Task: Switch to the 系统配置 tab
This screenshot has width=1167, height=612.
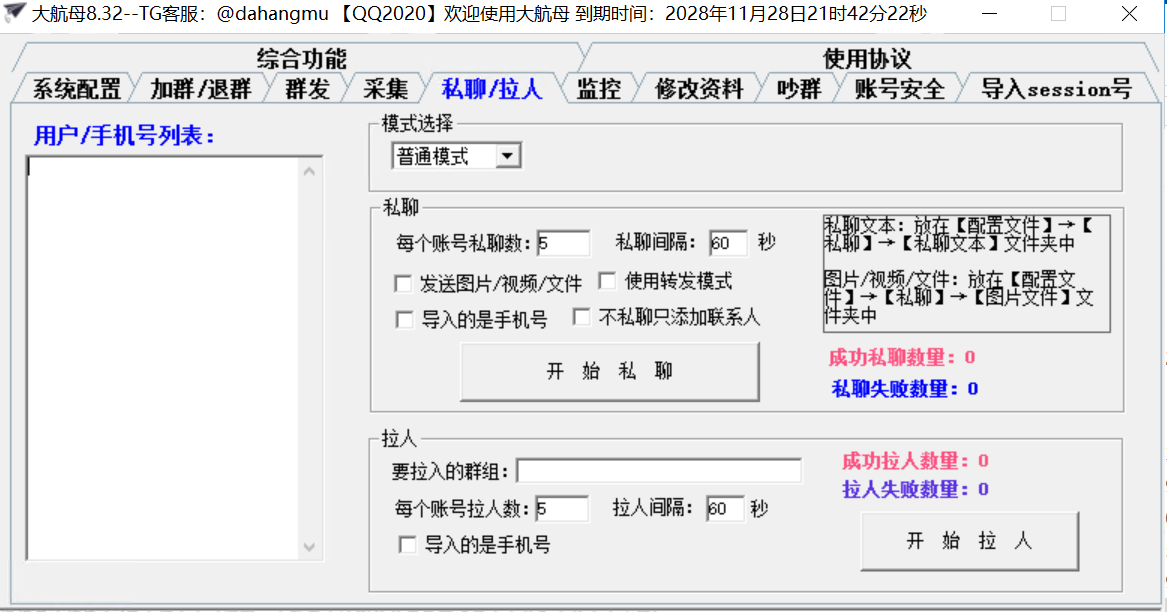Action: click(x=76, y=89)
